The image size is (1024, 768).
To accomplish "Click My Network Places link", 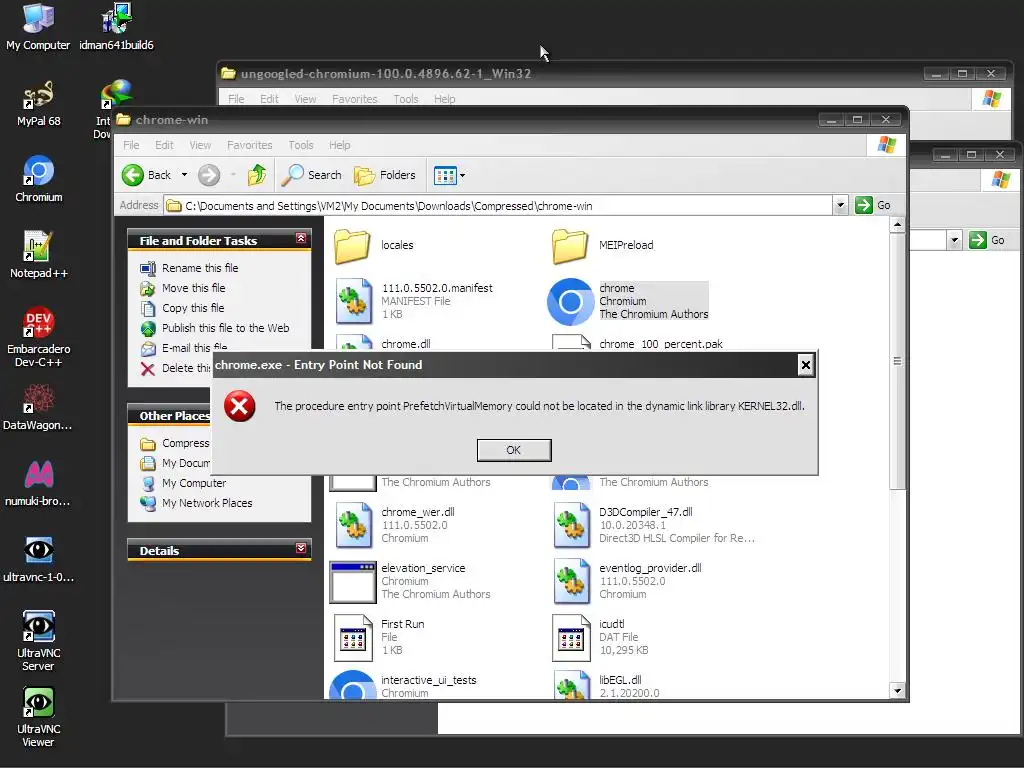I will tap(207, 503).
